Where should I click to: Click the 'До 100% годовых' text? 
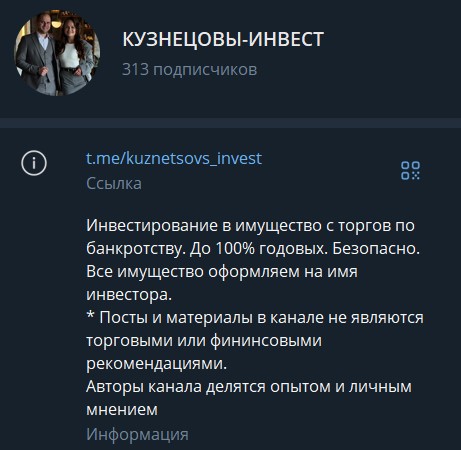point(257,249)
